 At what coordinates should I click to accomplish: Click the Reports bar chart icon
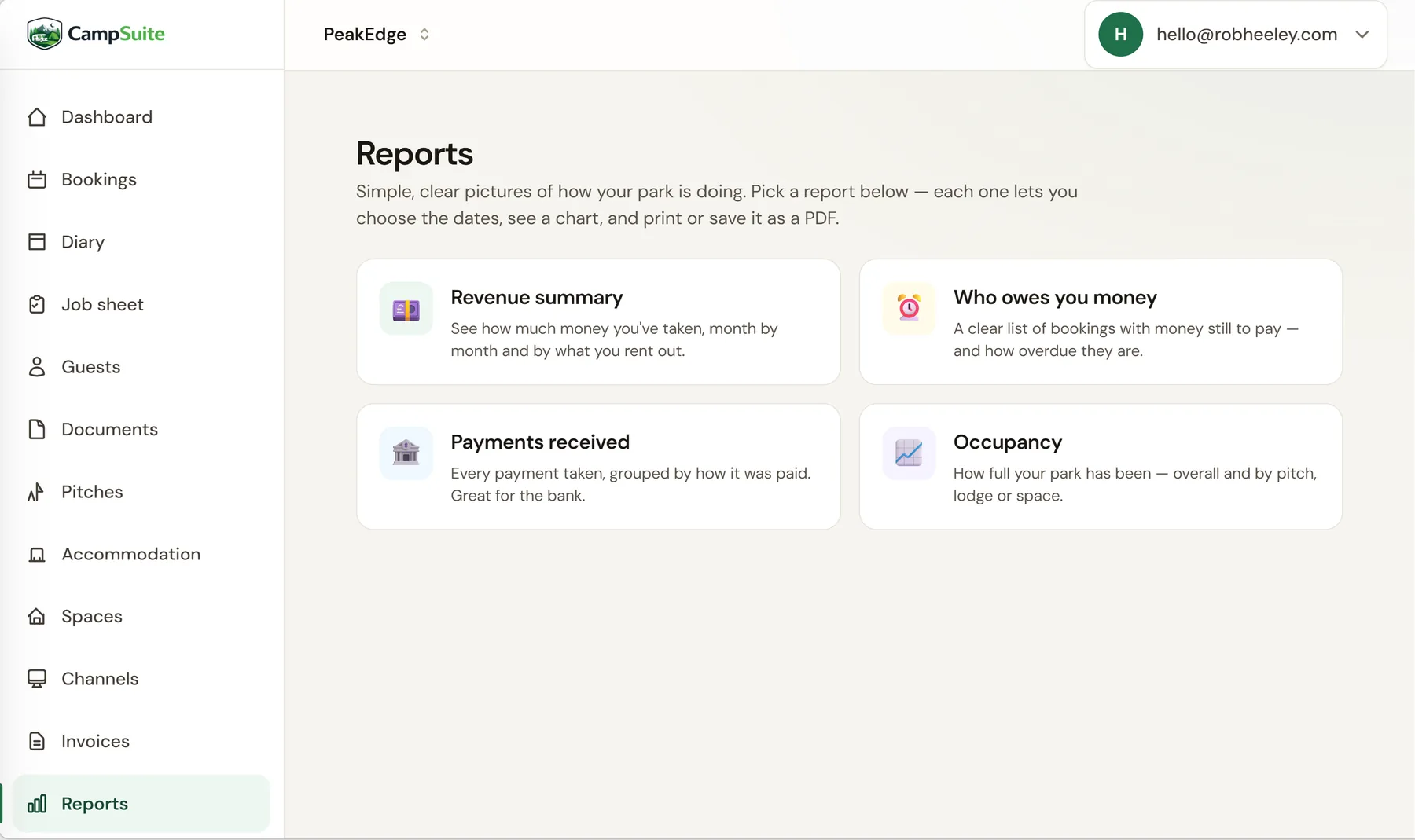click(x=37, y=804)
